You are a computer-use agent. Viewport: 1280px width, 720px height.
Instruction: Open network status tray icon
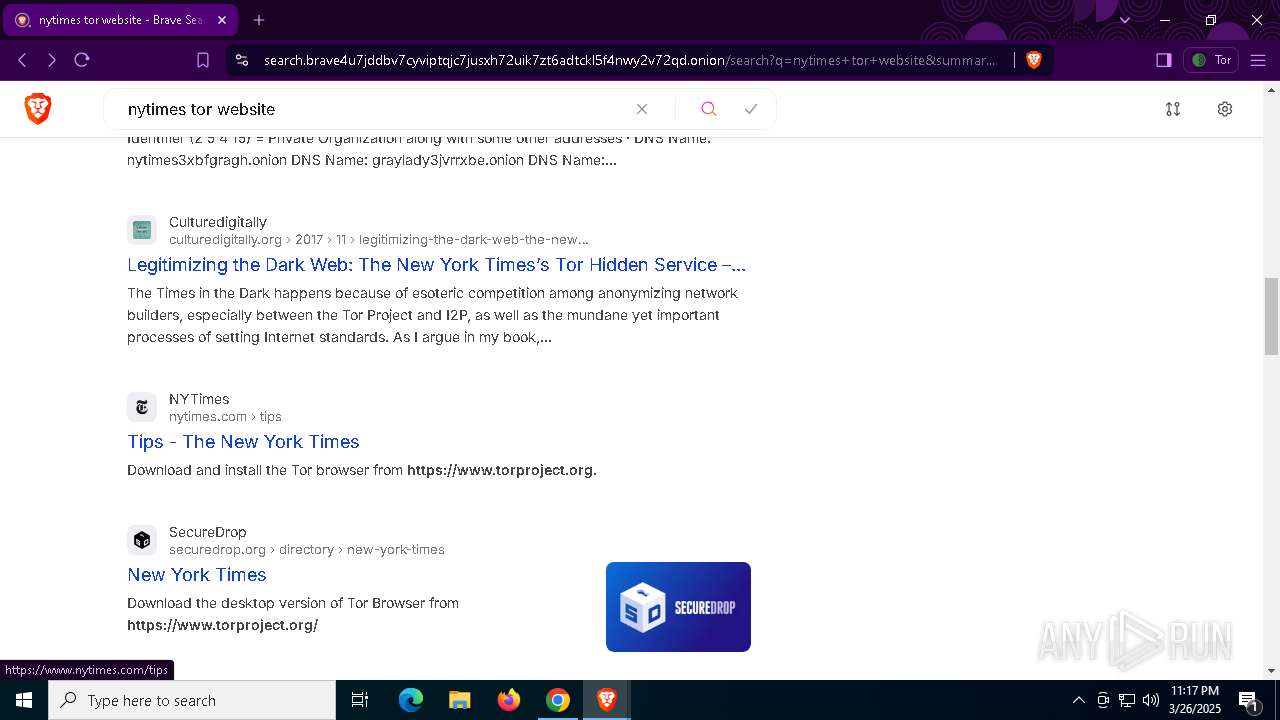1127,700
